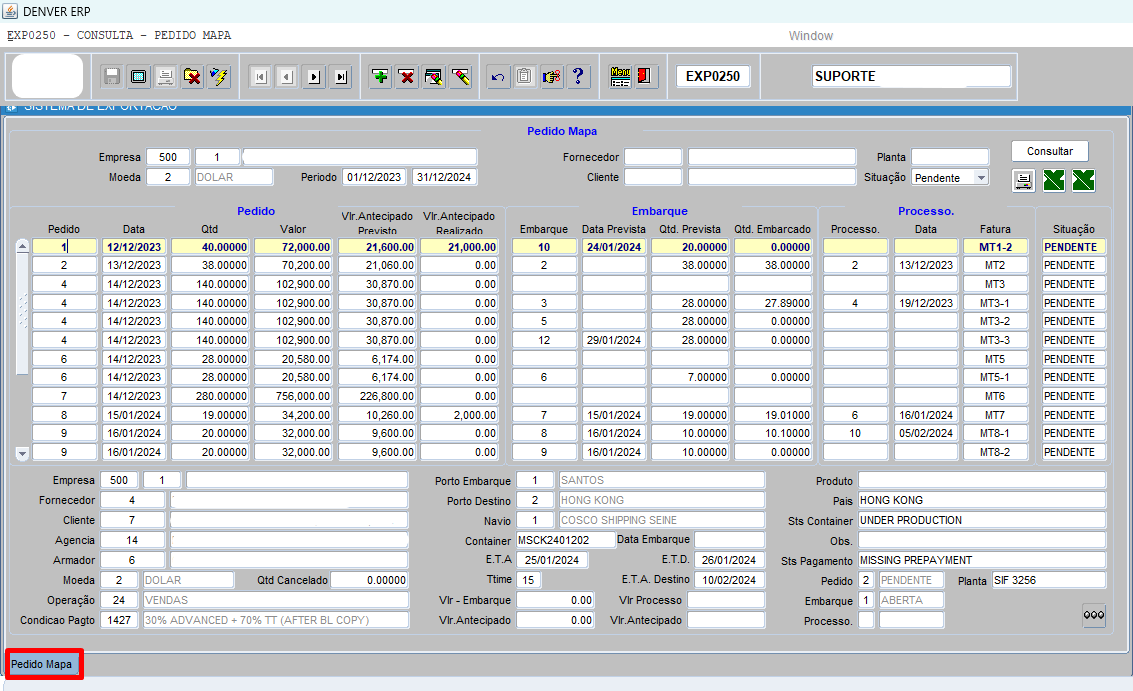
Task: Exit with the red door icon
Action: (645, 77)
